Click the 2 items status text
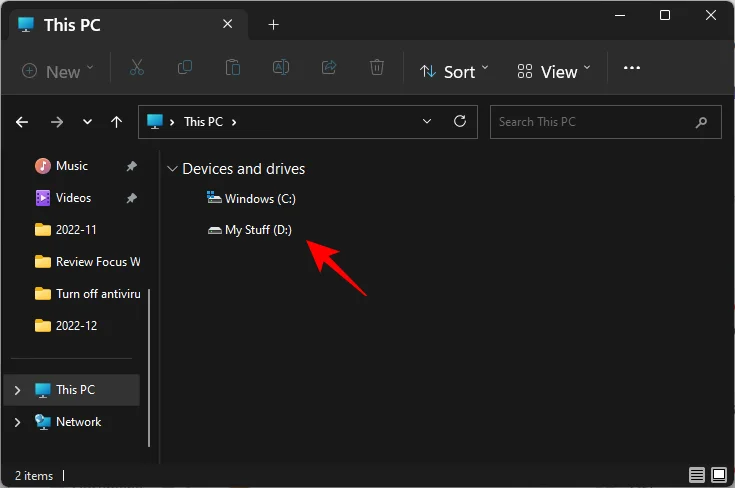Viewport: 735px width, 488px height. click(x=34, y=476)
